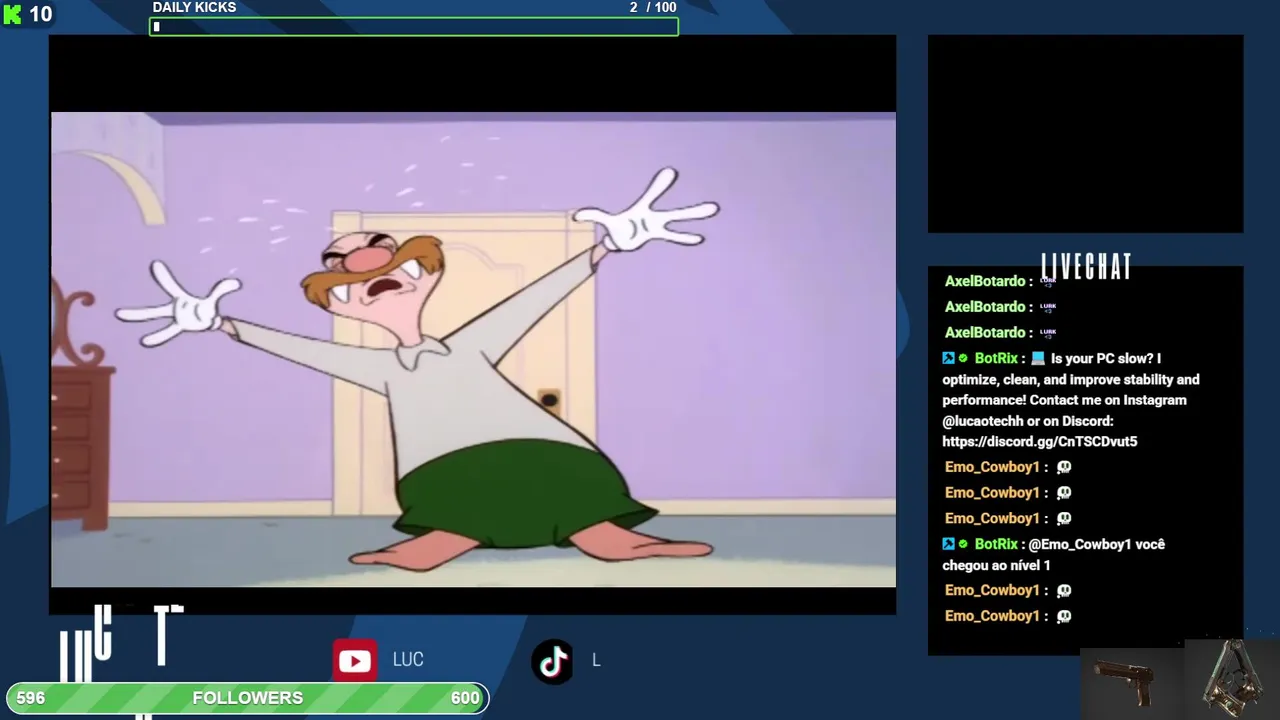Click BotRix name on the level-up message
This screenshot has height=720, width=1280.
pyautogui.click(x=996, y=544)
